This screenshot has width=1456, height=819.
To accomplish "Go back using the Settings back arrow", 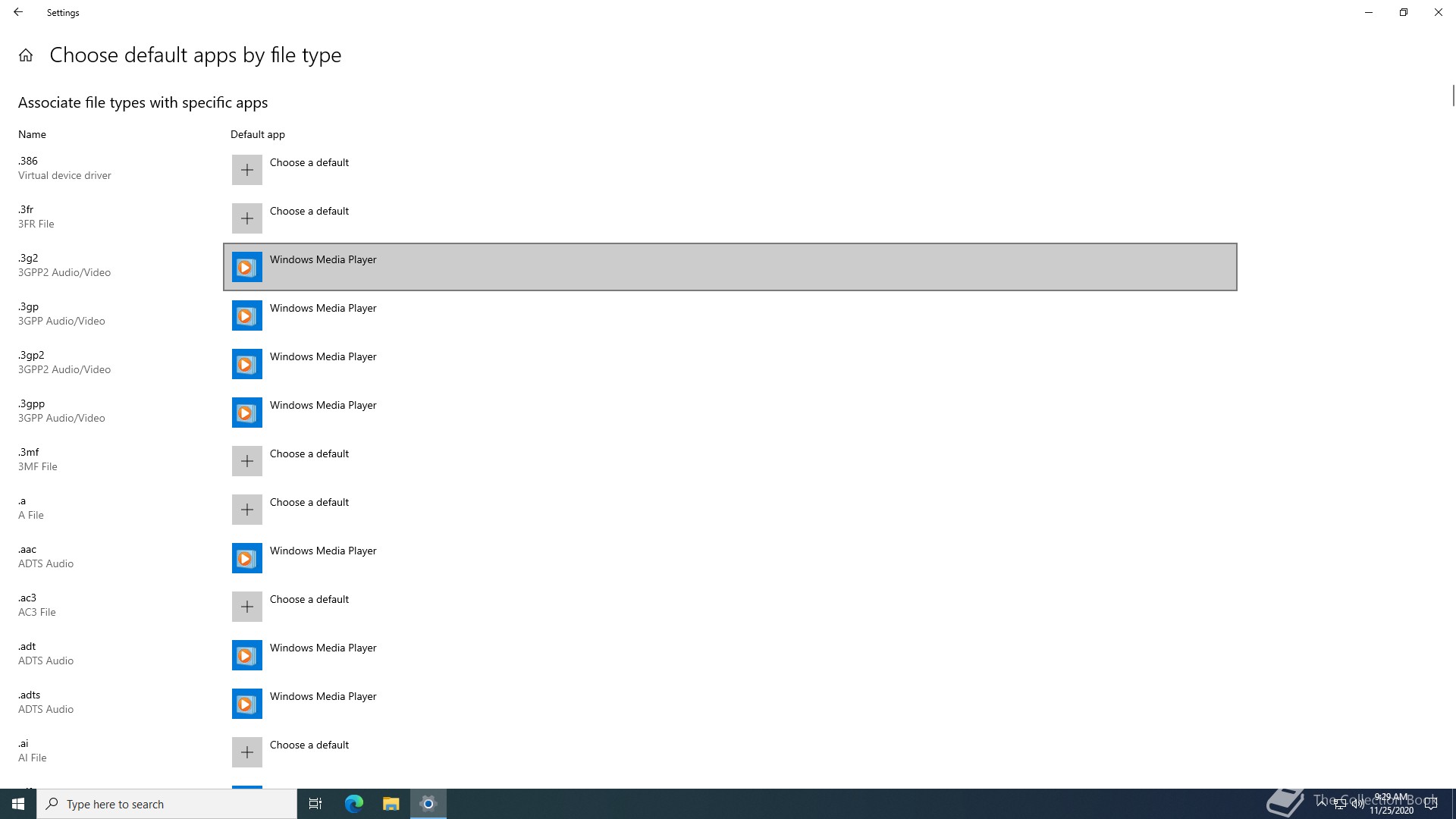I will click(x=18, y=12).
